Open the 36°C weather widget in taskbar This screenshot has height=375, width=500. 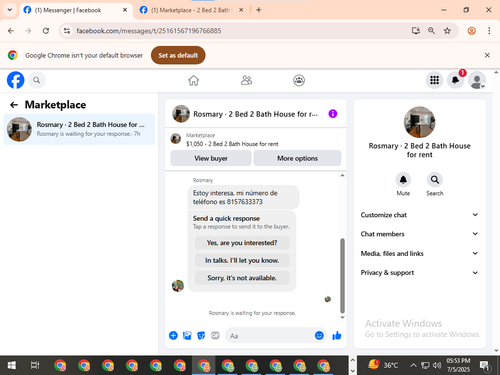click(383, 365)
